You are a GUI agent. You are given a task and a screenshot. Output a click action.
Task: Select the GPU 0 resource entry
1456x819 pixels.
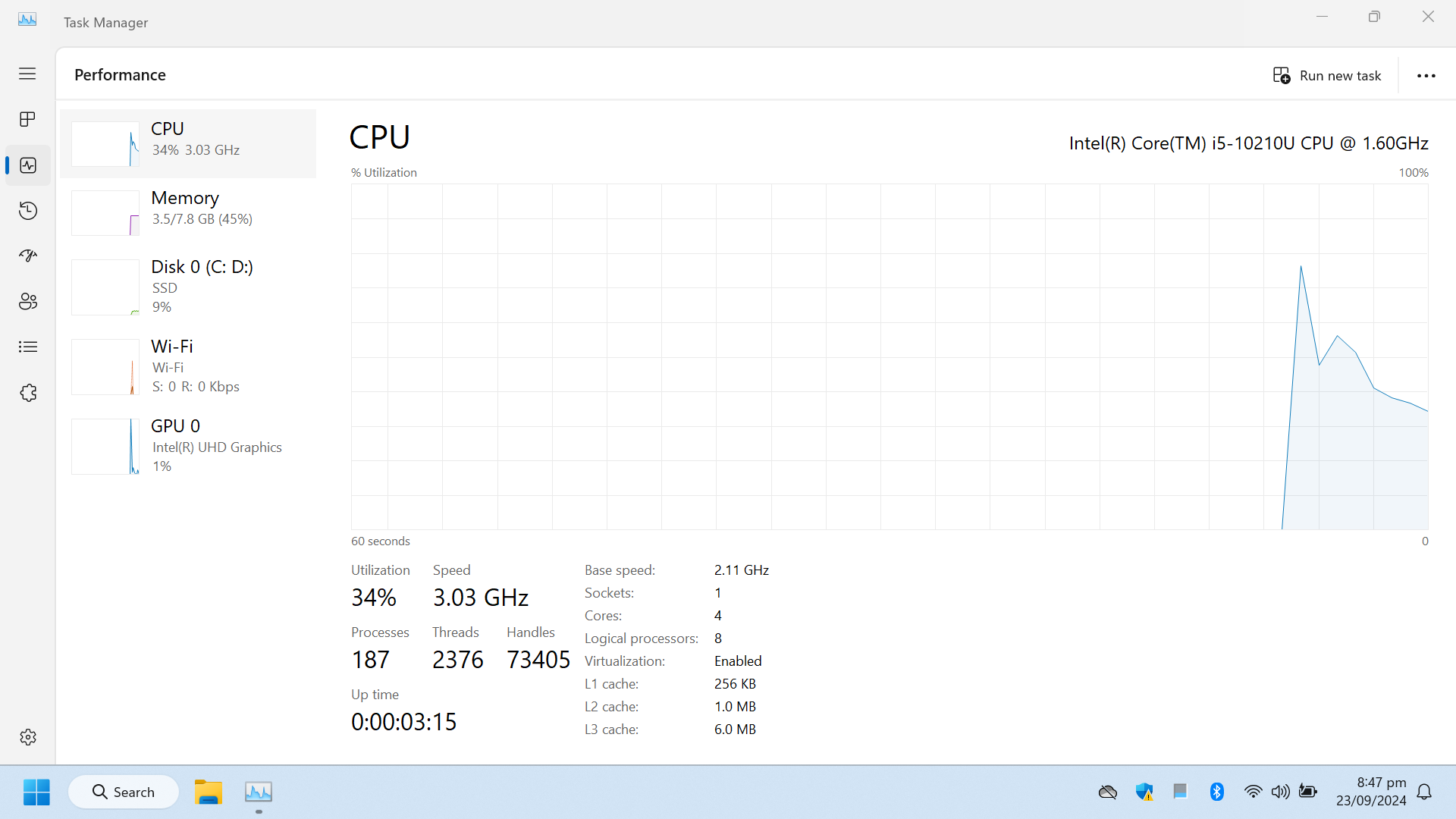click(188, 446)
